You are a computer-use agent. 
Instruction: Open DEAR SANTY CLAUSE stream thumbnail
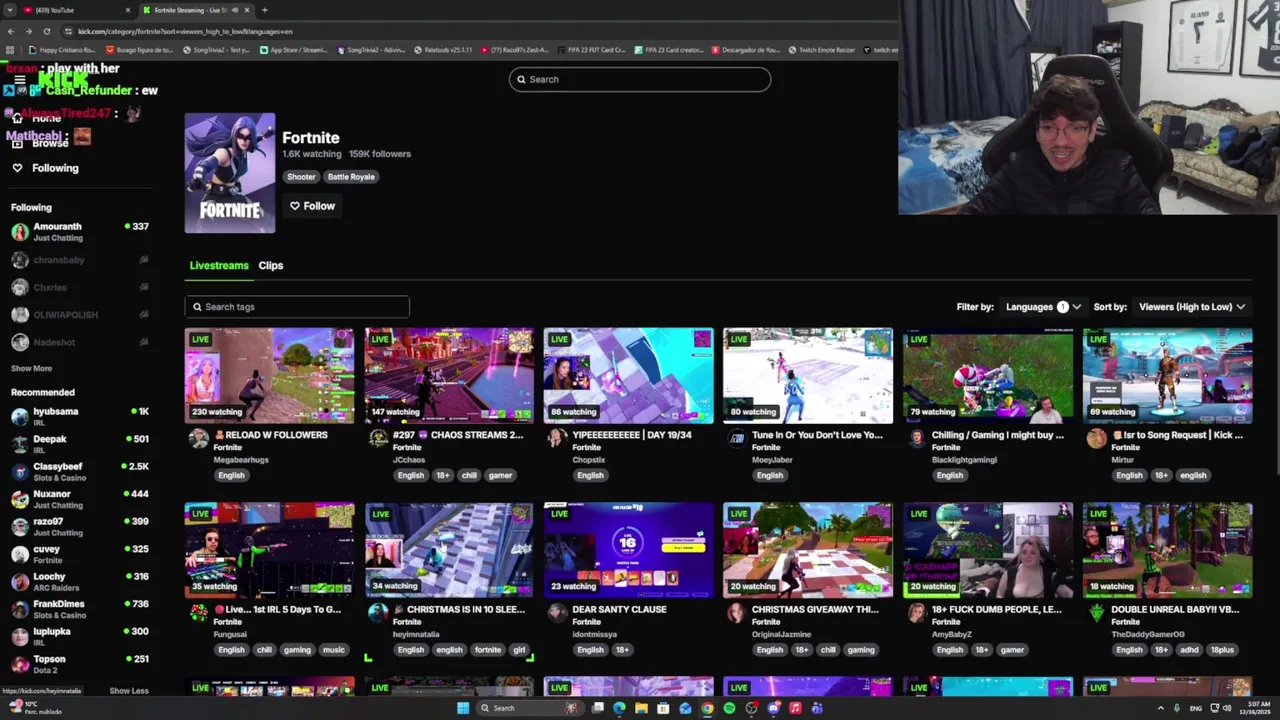[628, 550]
